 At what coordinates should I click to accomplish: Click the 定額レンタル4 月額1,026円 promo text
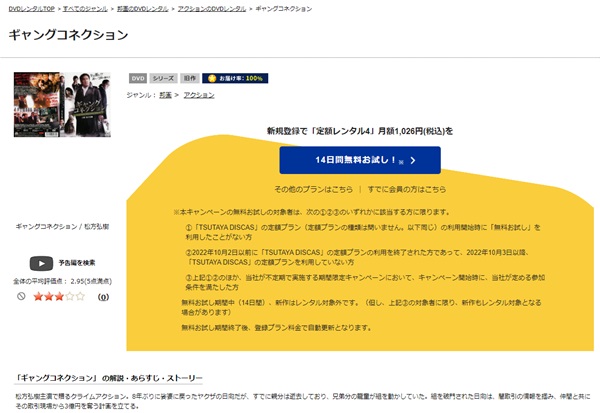tap(360, 131)
